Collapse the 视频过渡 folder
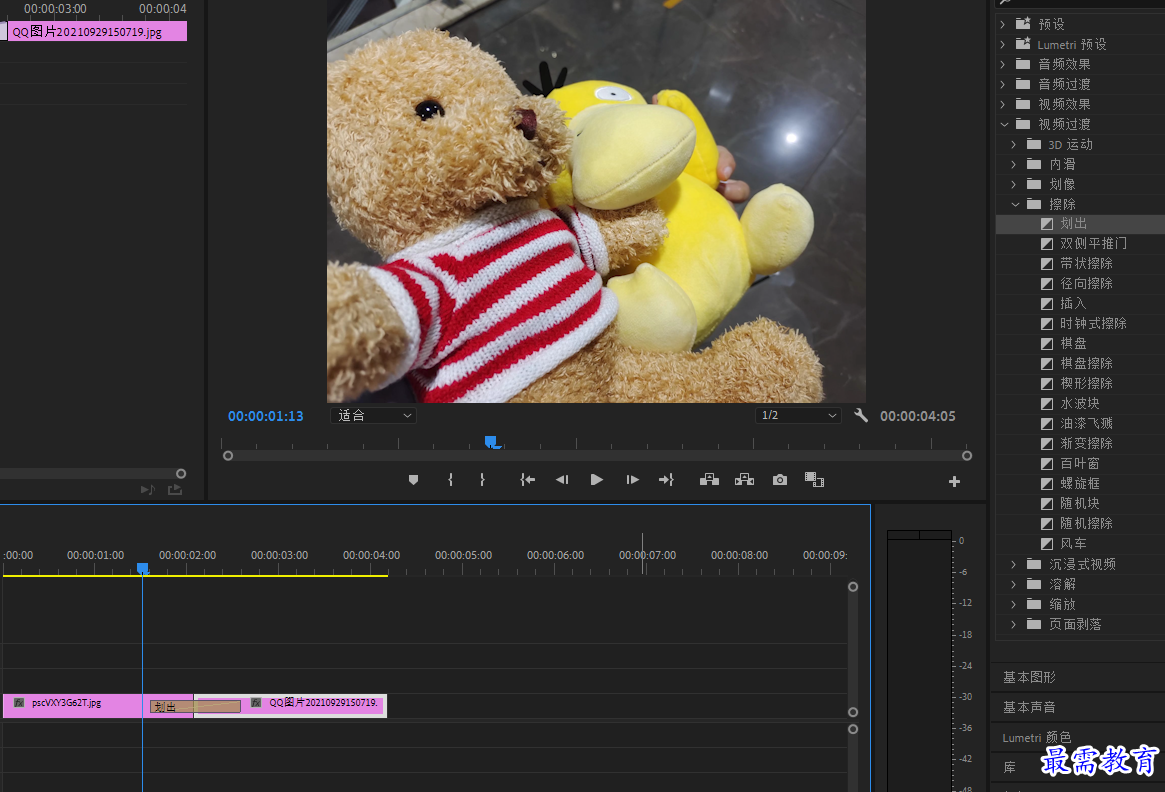This screenshot has height=792, width=1165. 1004,124
